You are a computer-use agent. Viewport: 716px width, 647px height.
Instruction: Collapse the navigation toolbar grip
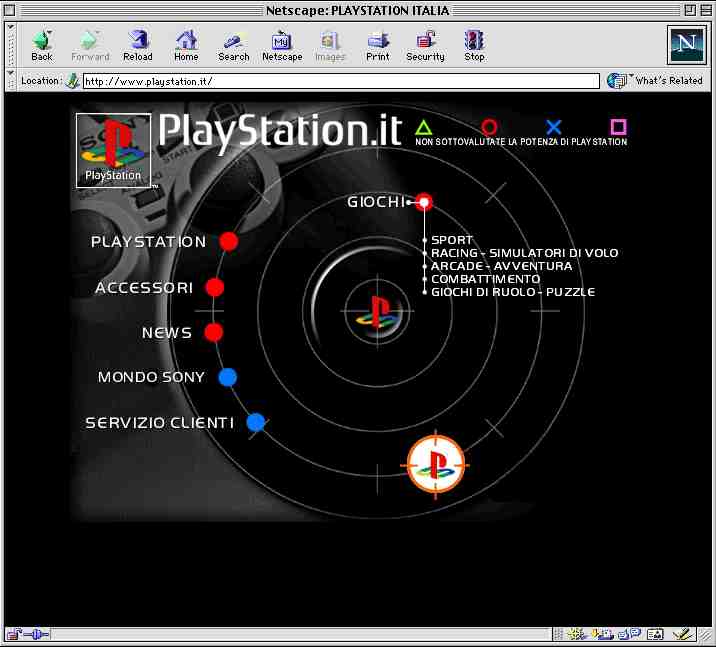11,46
